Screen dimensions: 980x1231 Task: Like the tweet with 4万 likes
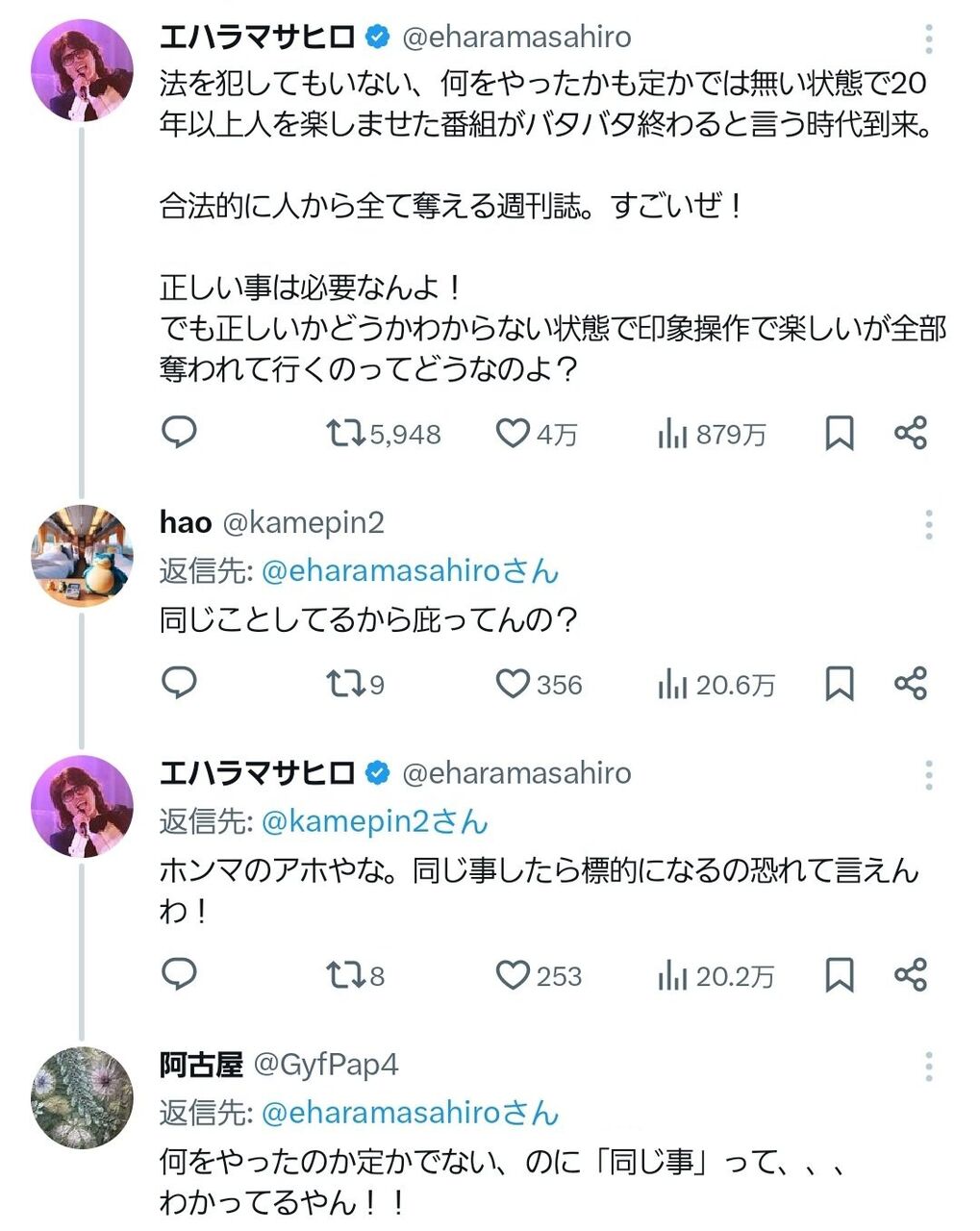point(513,434)
